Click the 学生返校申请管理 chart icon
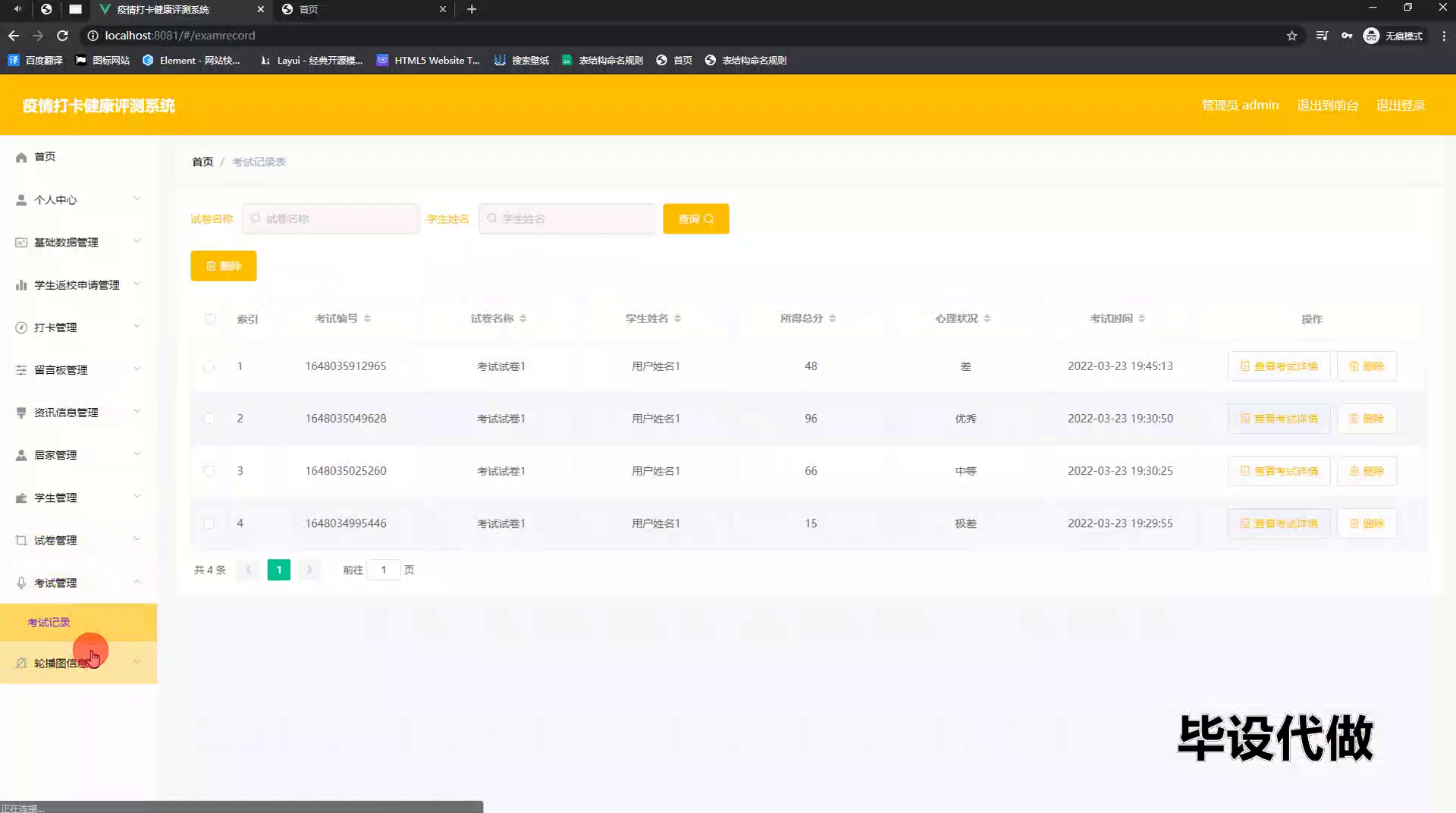Screen dimensions: 1456x813 tap(21, 285)
